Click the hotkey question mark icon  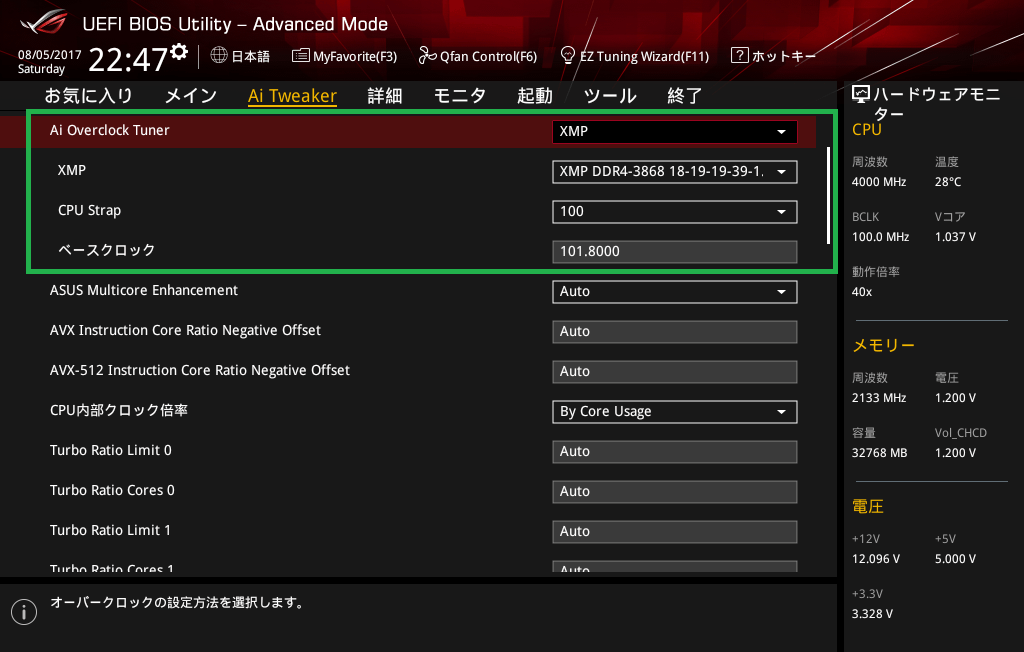(x=739, y=56)
